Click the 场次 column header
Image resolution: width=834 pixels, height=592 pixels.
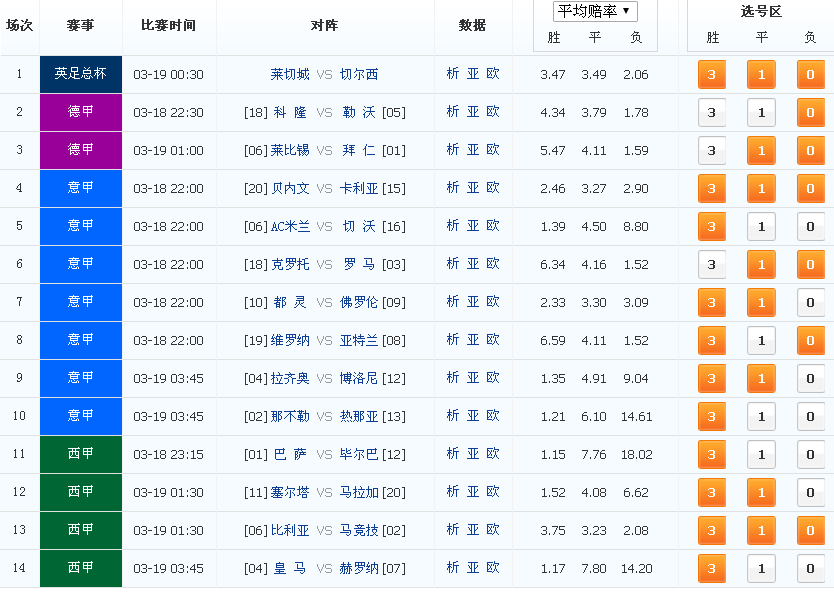pyautogui.click(x=19, y=25)
